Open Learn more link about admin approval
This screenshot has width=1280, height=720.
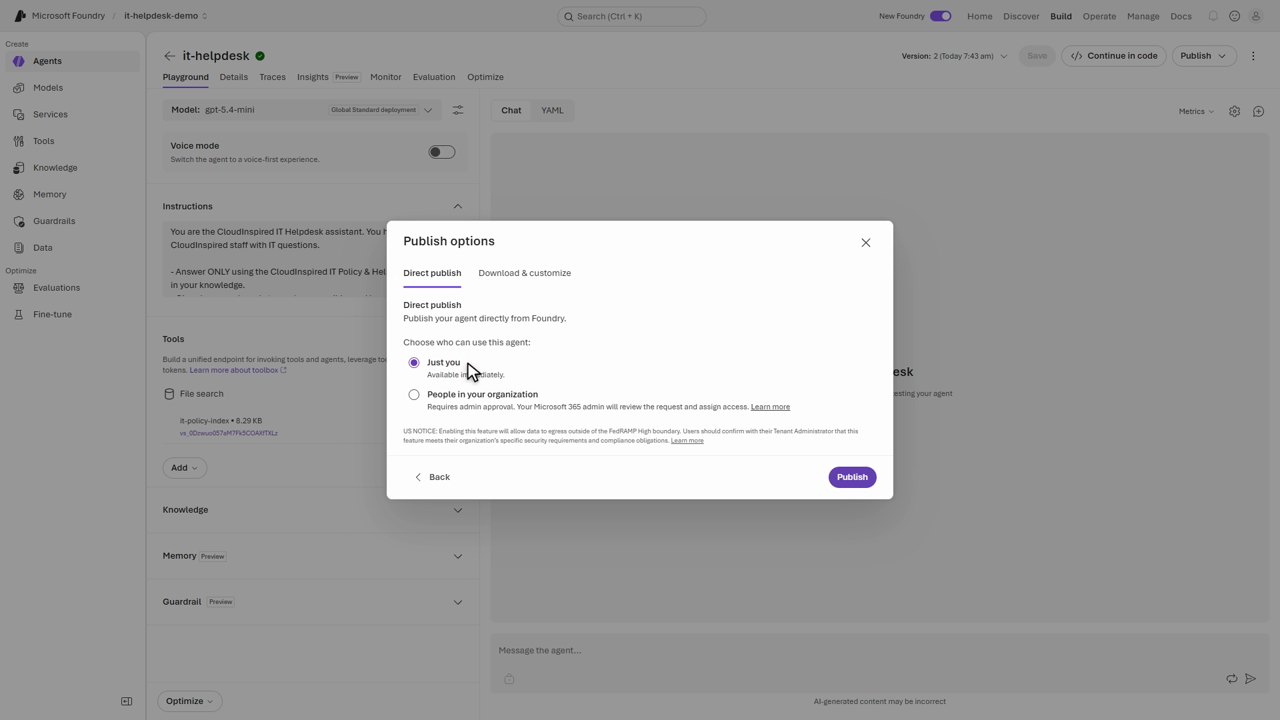770,407
